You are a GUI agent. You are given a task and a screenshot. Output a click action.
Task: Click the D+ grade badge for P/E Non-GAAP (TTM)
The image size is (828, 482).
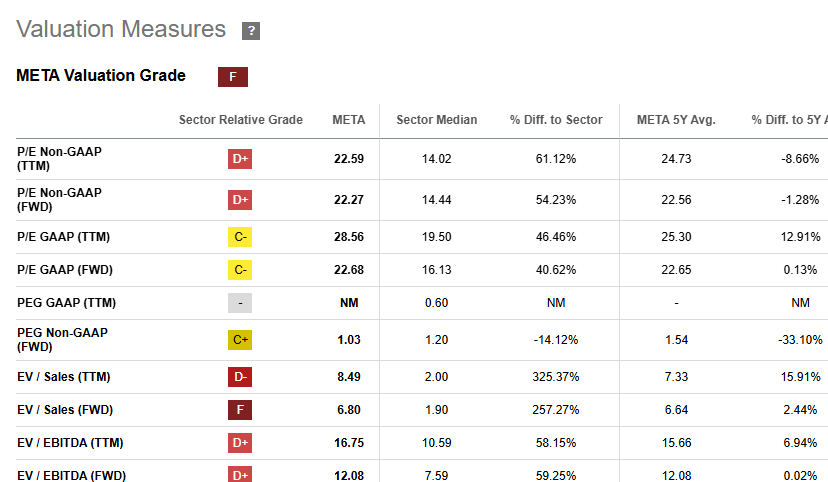click(x=240, y=159)
